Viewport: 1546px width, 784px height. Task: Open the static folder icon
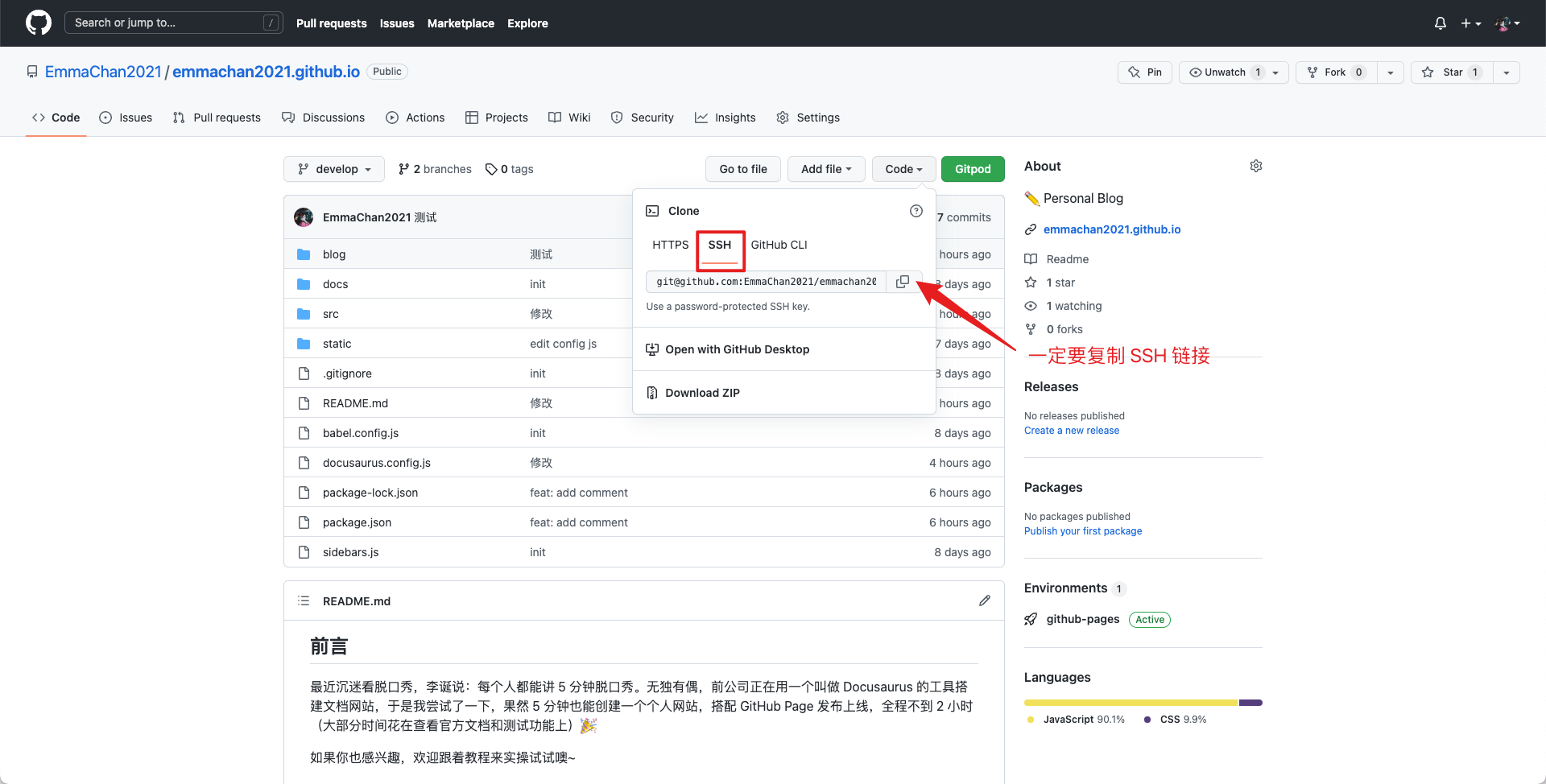(x=304, y=344)
